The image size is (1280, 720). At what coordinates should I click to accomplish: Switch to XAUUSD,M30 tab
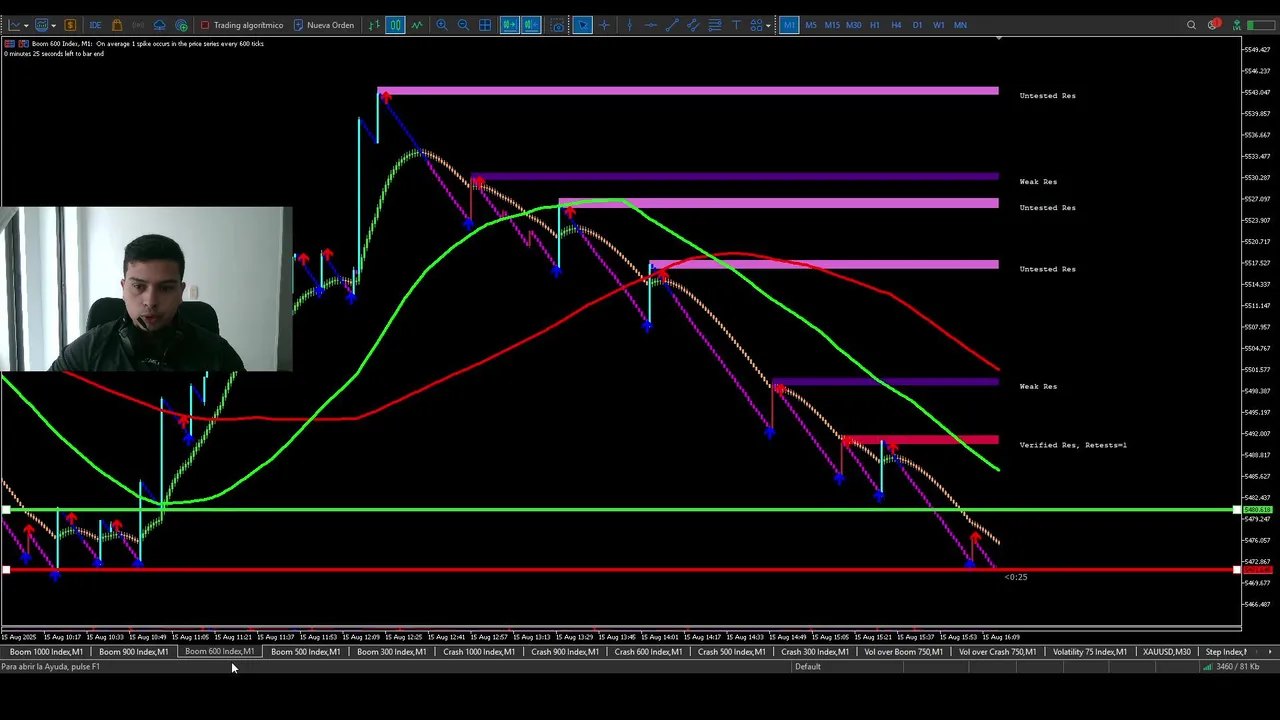tap(1167, 652)
